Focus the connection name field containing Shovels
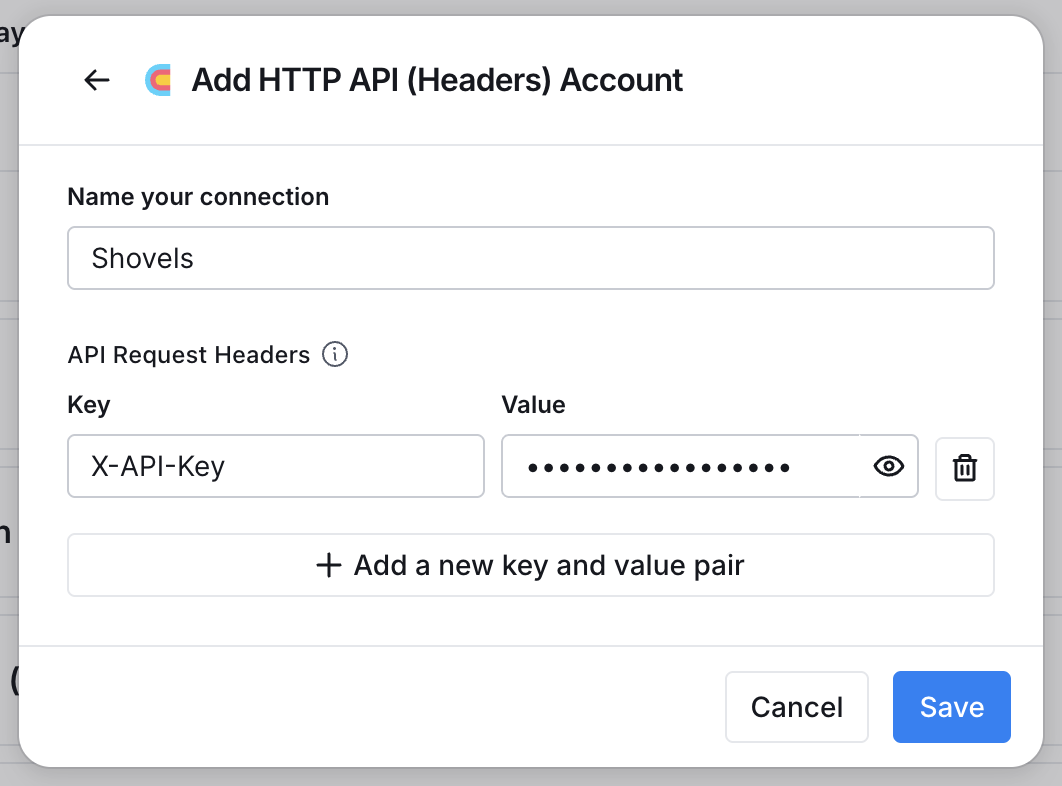 (531, 258)
